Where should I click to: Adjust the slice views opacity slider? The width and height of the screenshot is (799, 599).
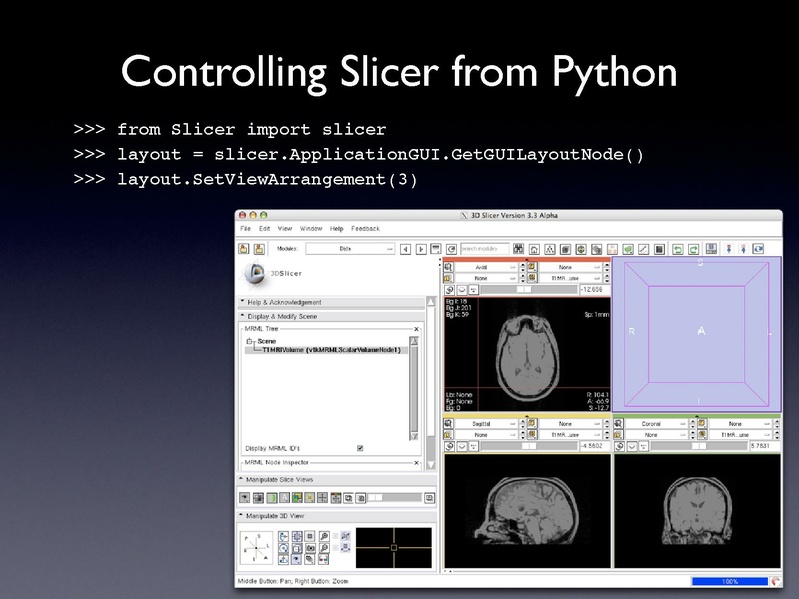(x=394, y=498)
